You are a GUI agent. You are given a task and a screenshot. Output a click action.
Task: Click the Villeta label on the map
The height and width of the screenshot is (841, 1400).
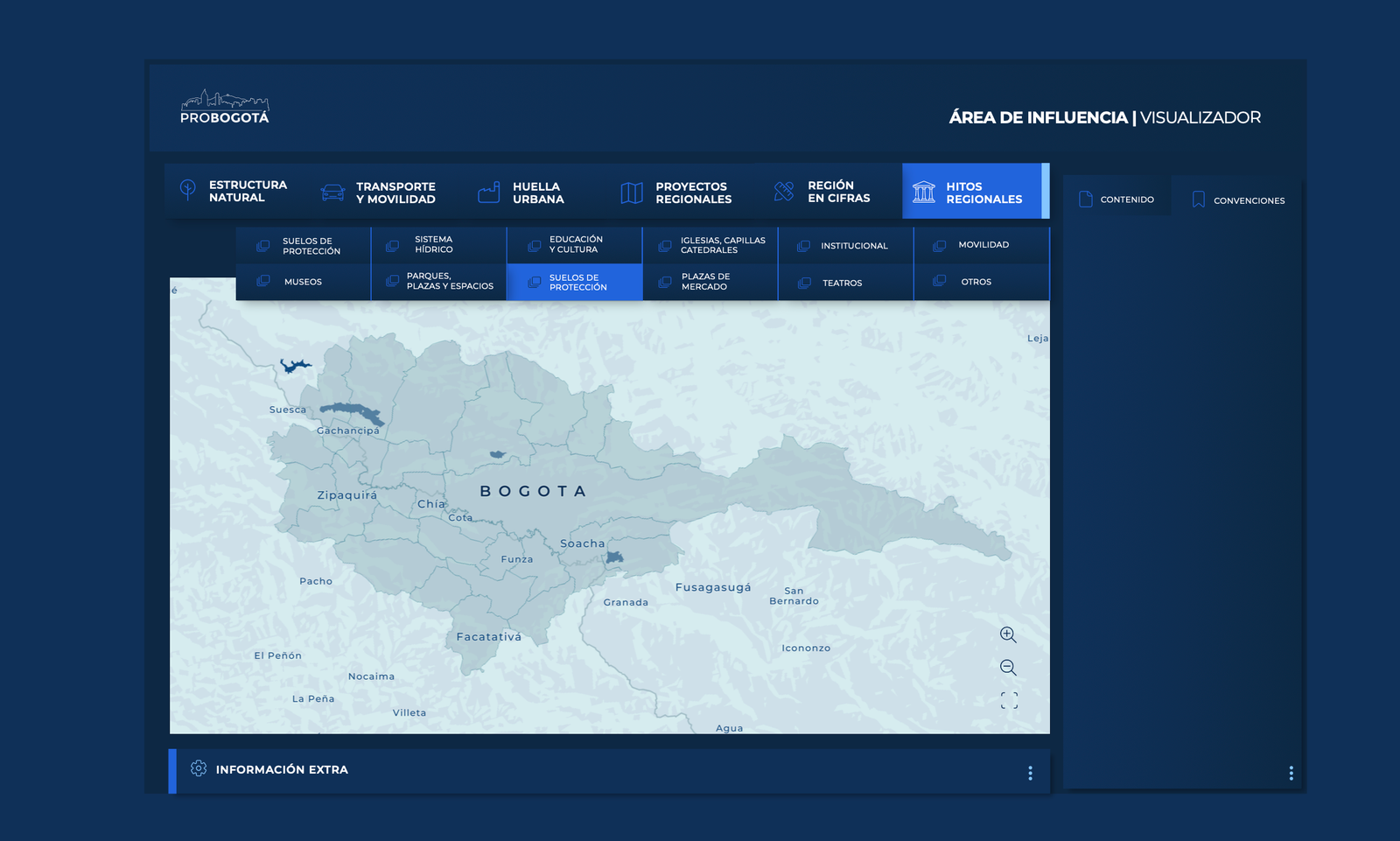(x=409, y=712)
